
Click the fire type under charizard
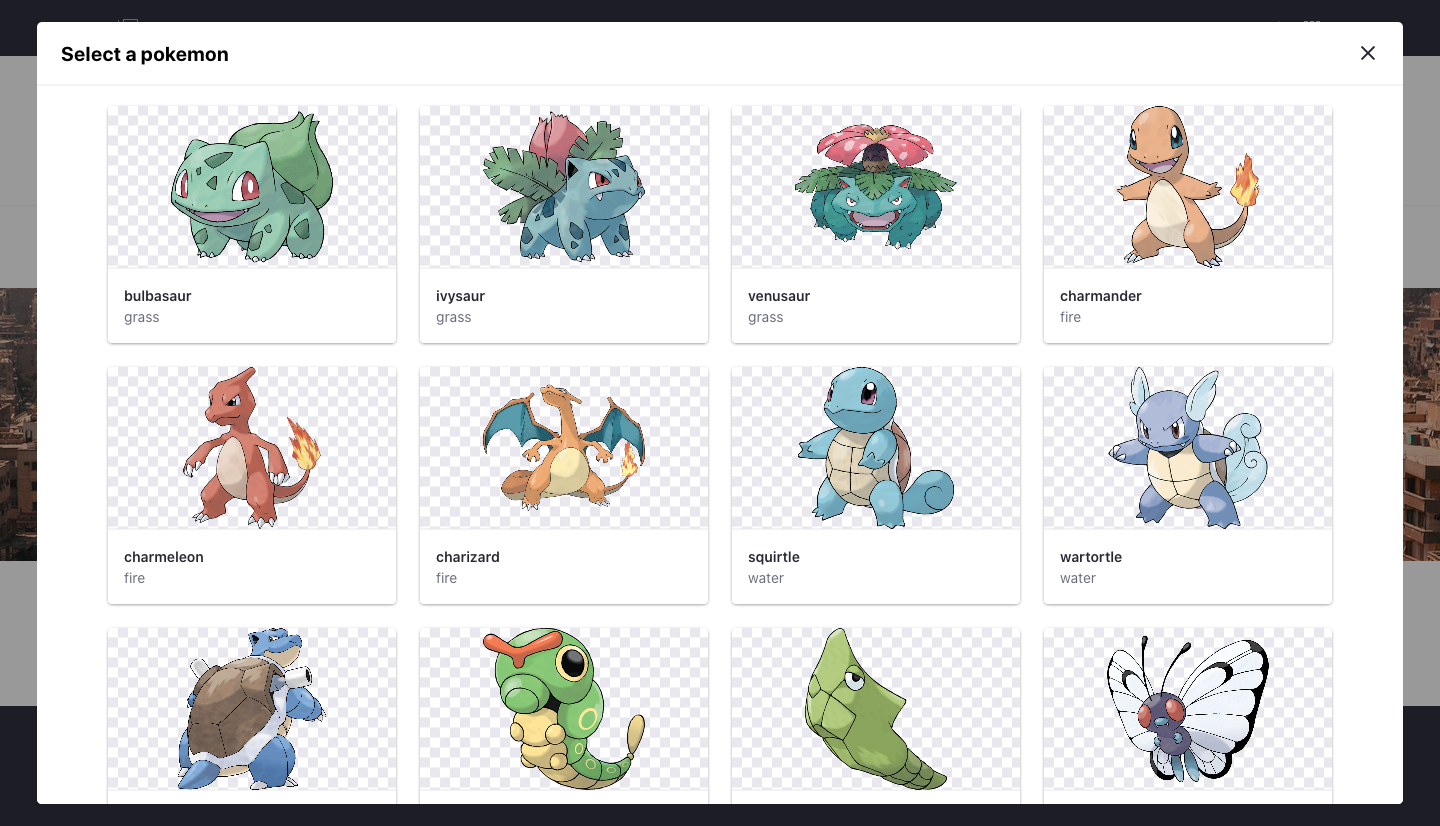tap(447, 578)
